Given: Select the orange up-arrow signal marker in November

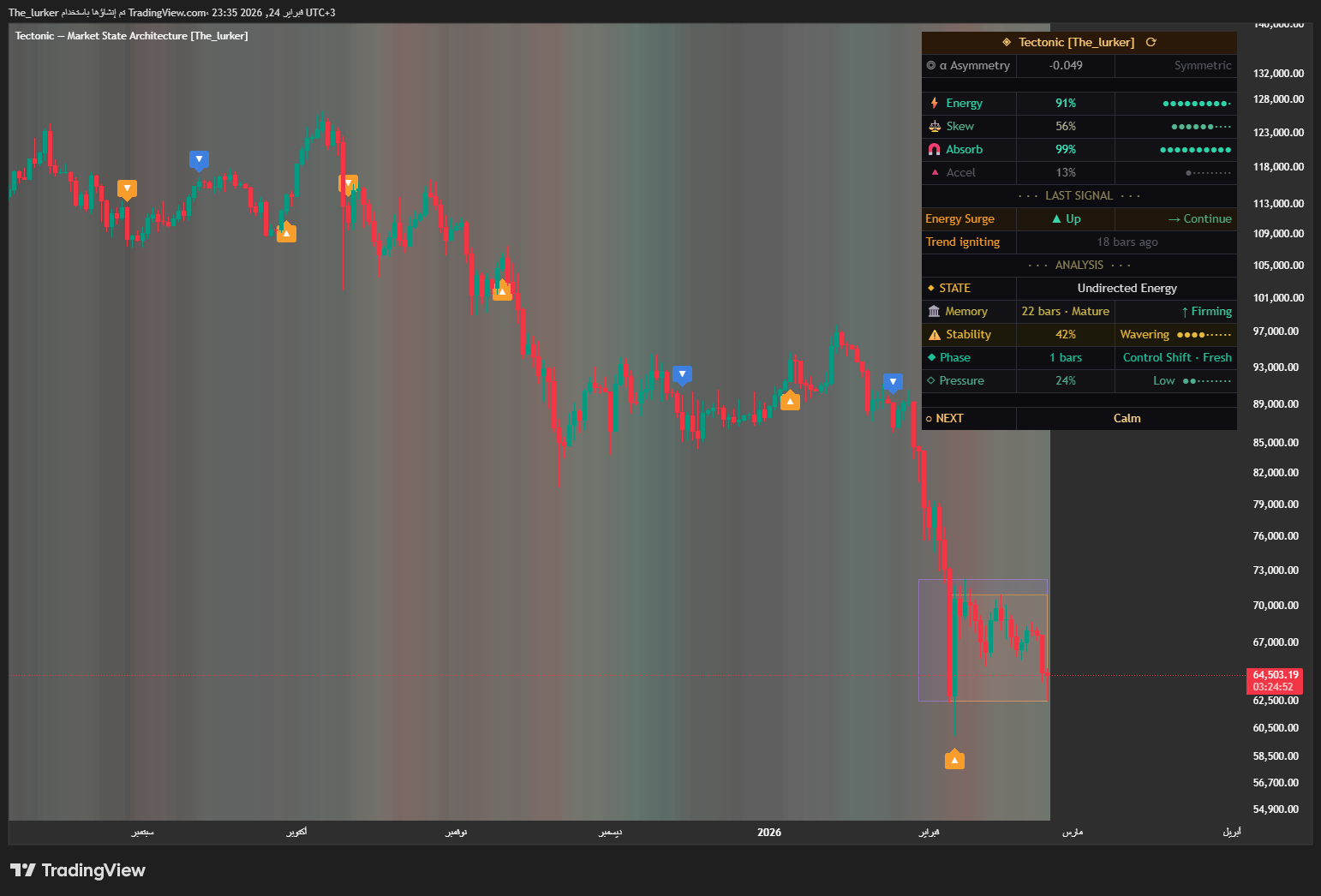Looking at the screenshot, I should click(x=502, y=291).
